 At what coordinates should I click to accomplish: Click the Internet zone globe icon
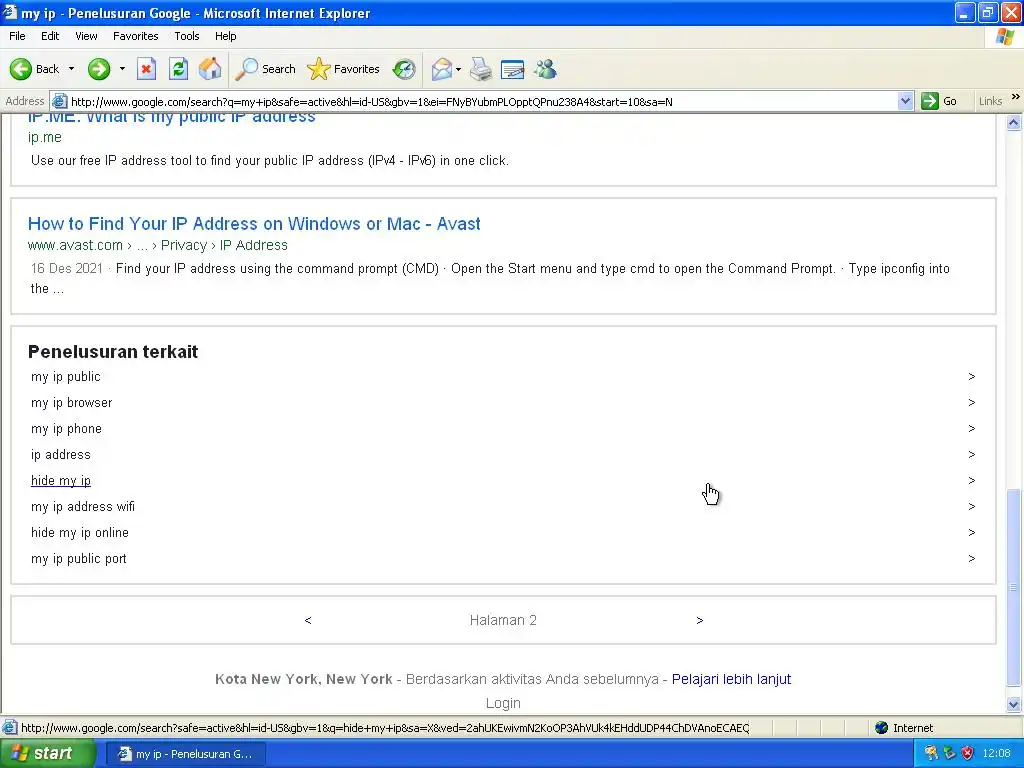point(882,728)
